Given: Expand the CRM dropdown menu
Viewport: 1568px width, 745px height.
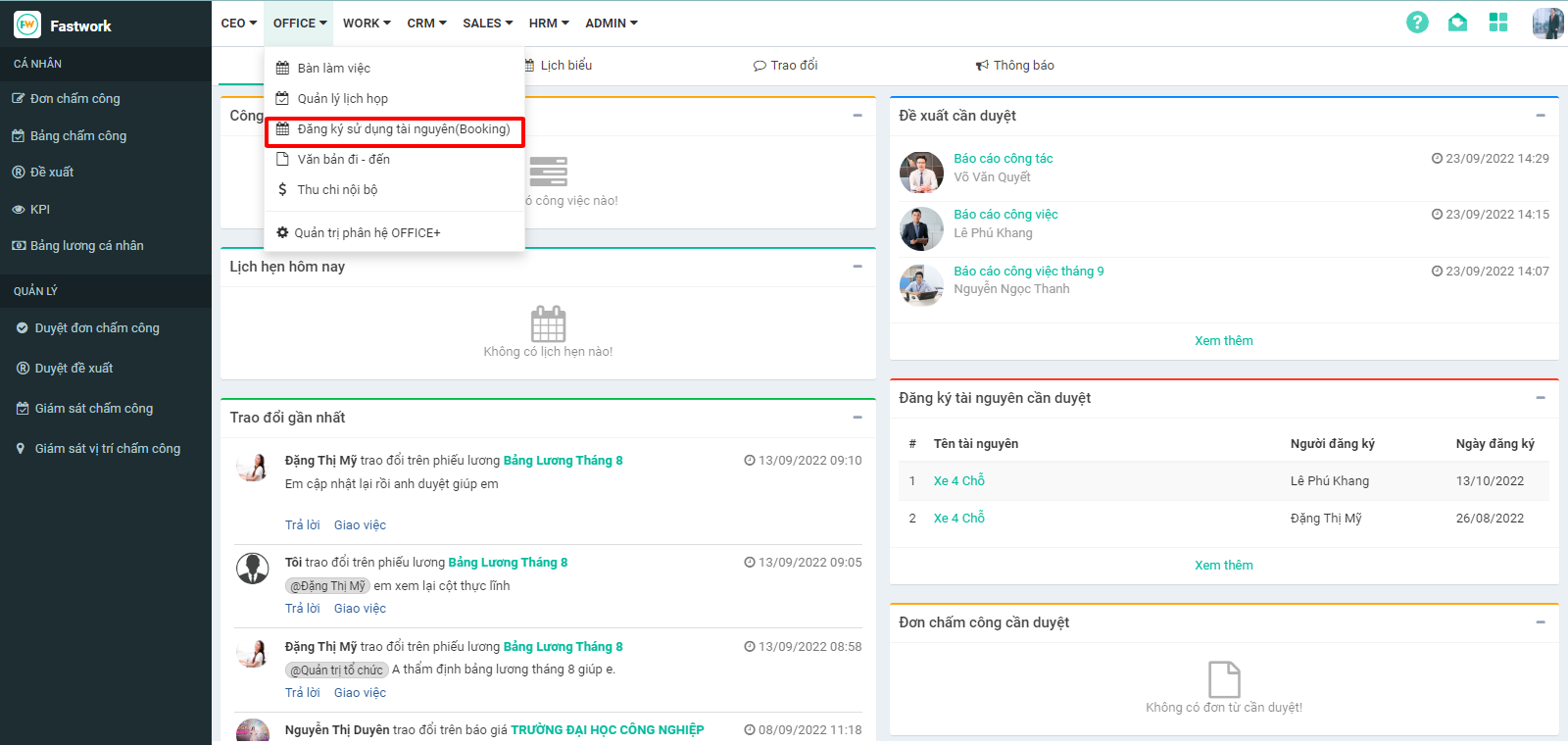Looking at the screenshot, I should pyautogui.click(x=426, y=23).
